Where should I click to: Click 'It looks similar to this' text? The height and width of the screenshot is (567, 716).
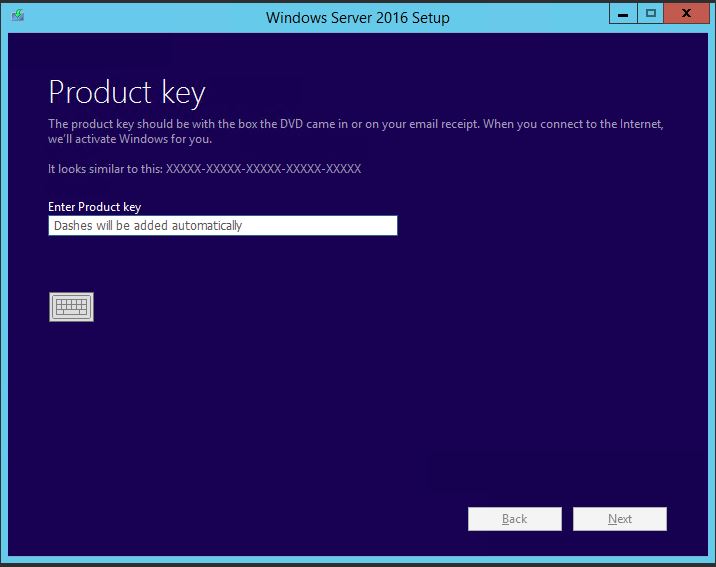105,169
